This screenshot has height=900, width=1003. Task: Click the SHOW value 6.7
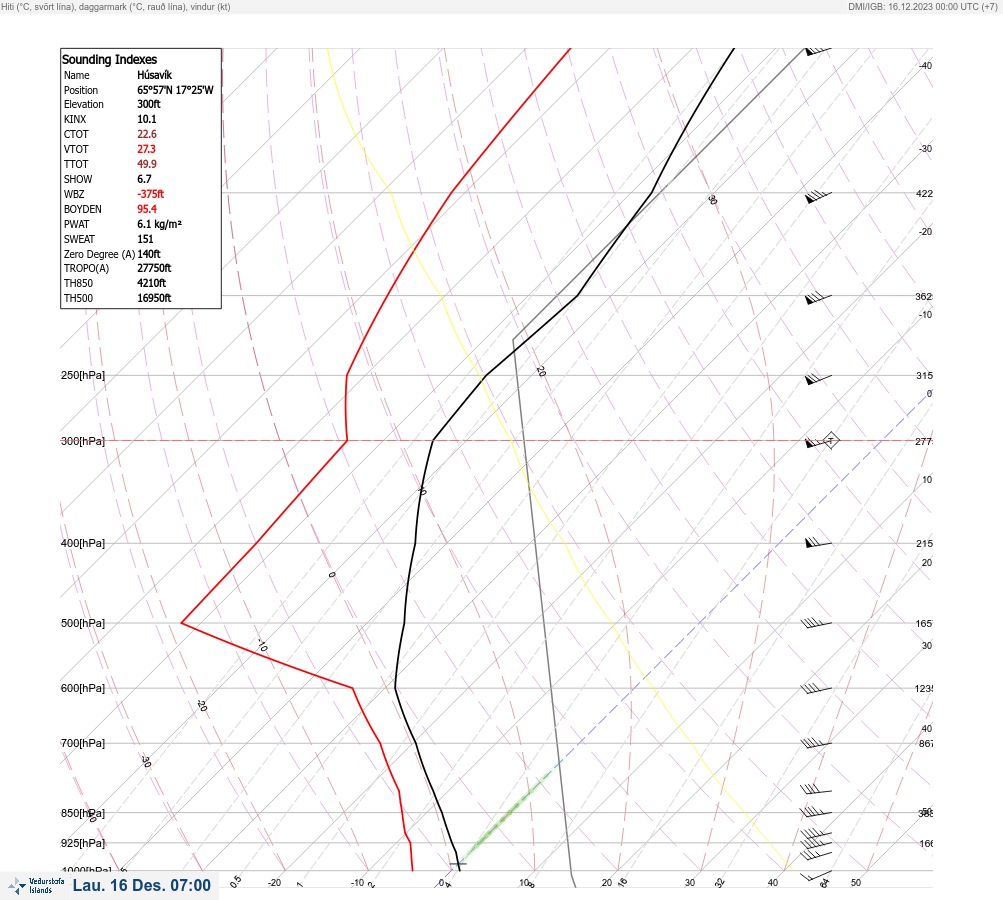(x=144, y=179)
